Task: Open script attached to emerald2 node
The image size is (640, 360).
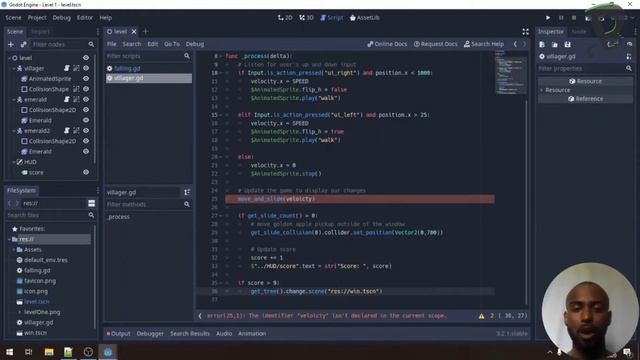Action: pos(67,131)
